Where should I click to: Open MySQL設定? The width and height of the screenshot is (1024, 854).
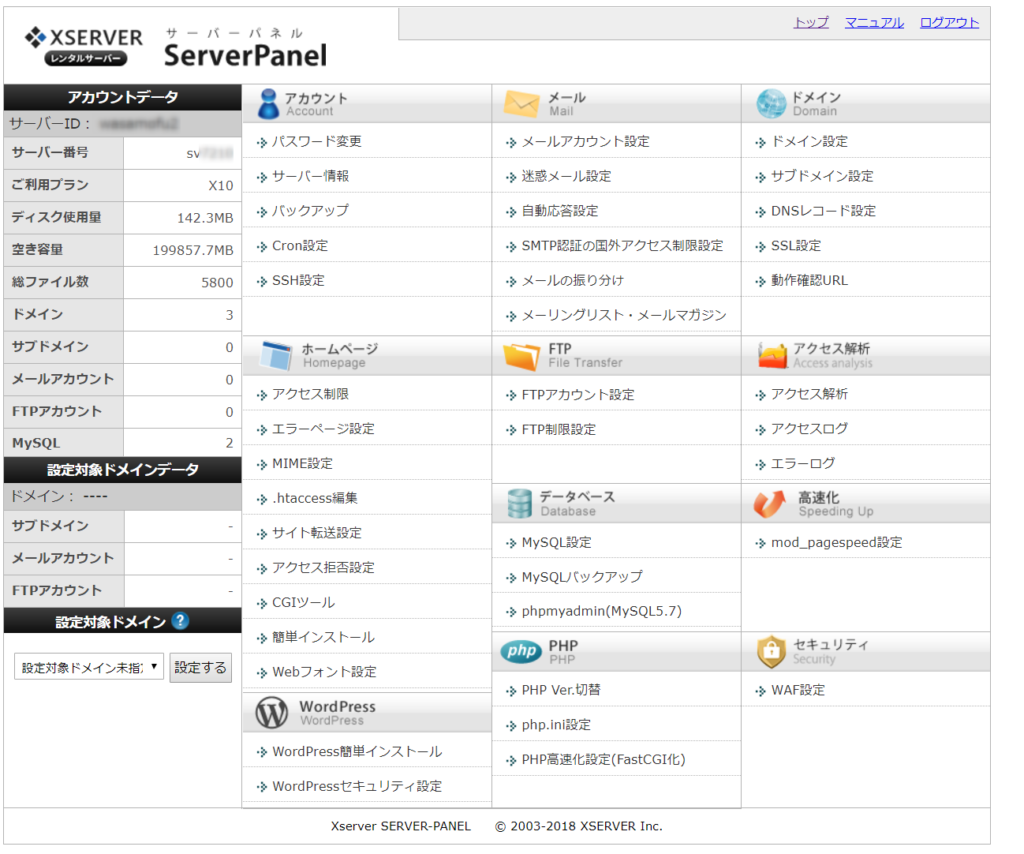(556, 542)
